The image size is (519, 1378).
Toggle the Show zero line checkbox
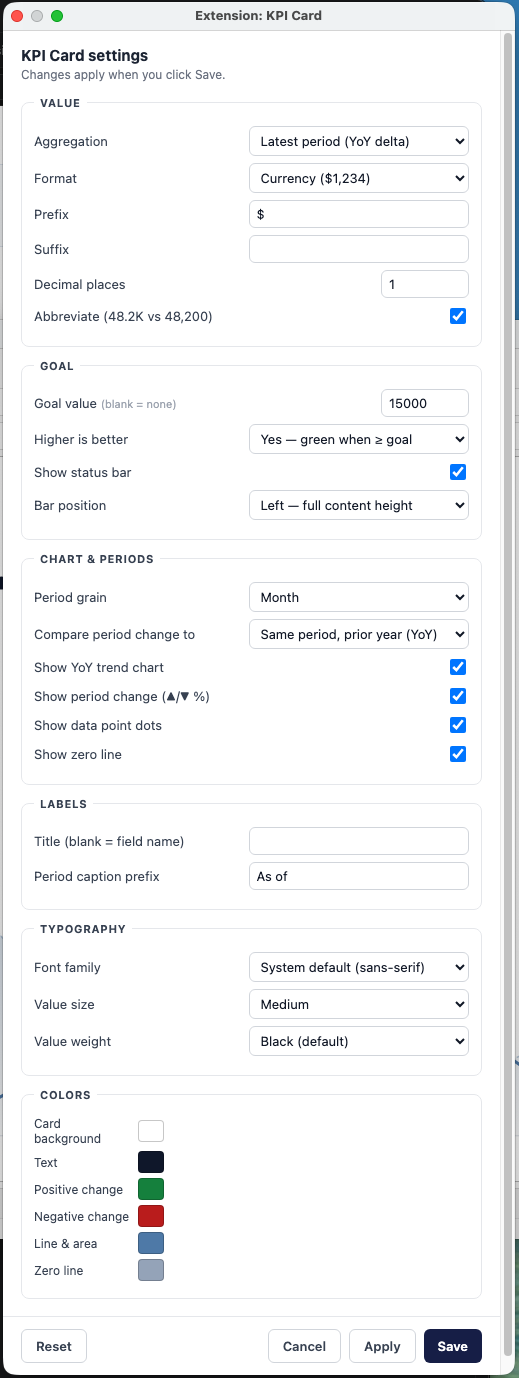click(458, 754)
